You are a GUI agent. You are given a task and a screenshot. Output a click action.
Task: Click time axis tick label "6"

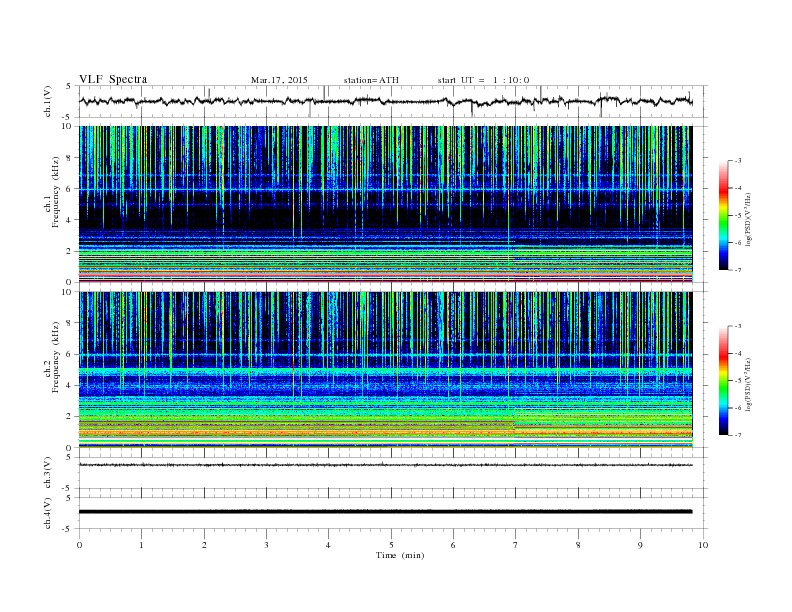point(454,545)
